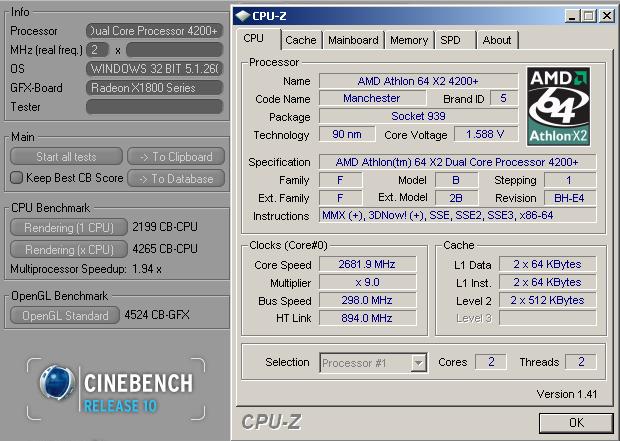Click the Brand ID value 5
This screenshot has width=620, height=441.
point(504,98)
